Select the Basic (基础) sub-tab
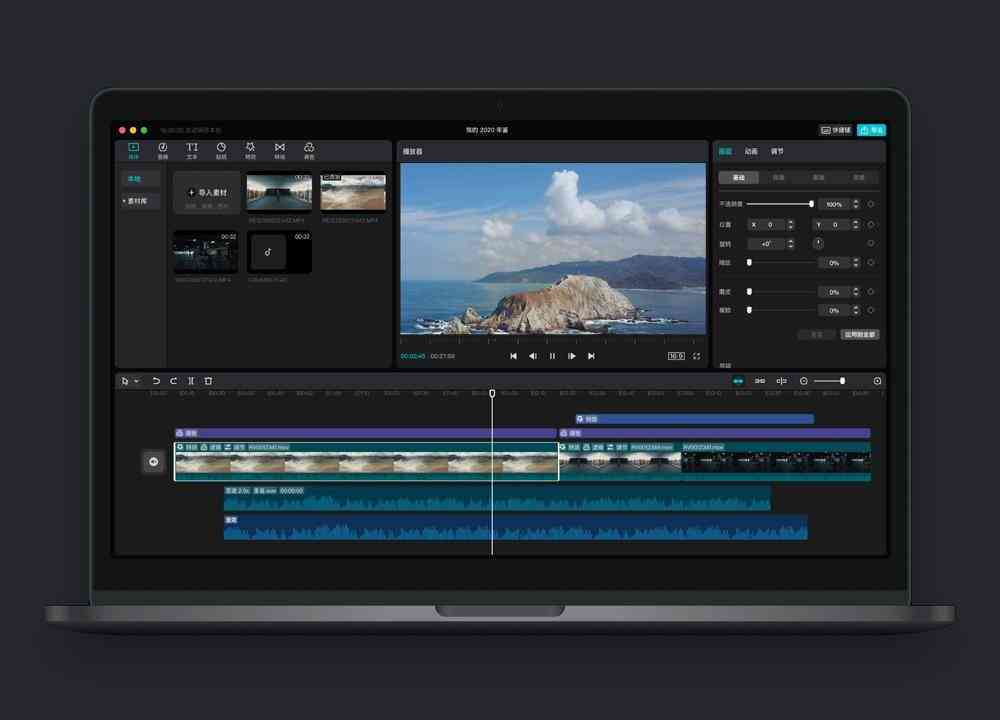Image resolution: width=1000 pixels, height=720 pixels. pos(739,177)
